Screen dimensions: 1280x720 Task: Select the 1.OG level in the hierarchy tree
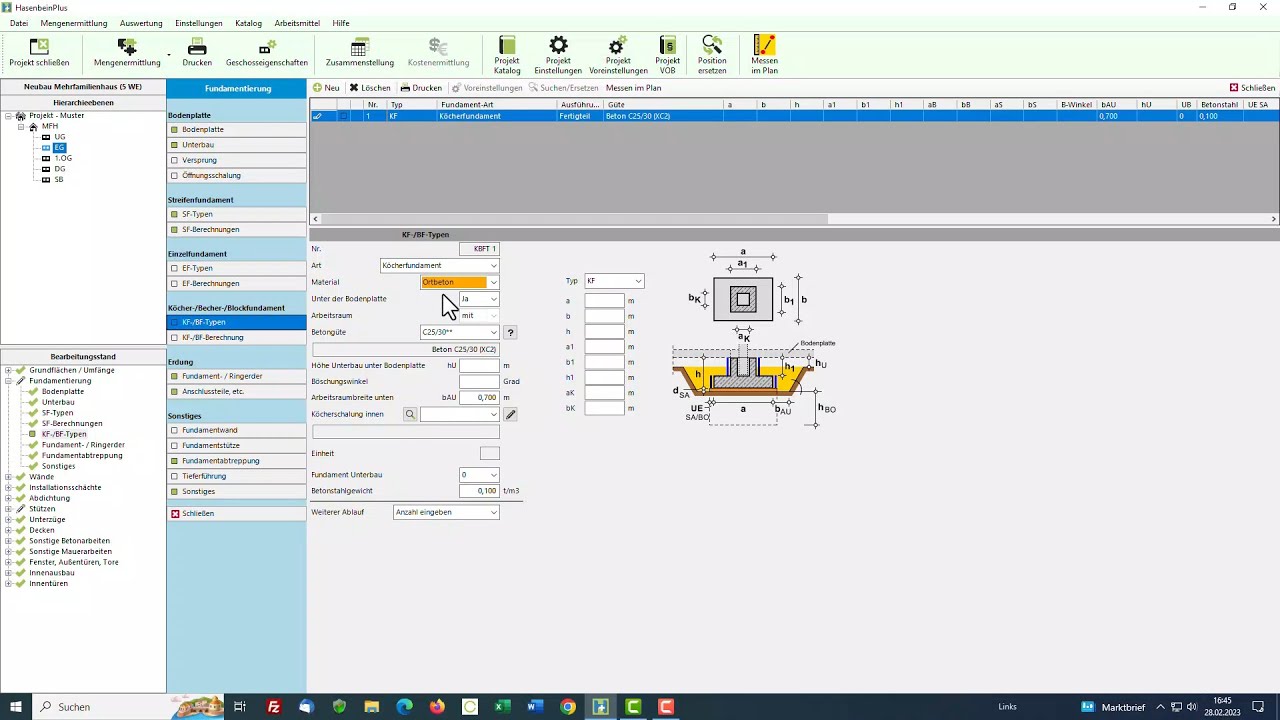pos(62,158)
